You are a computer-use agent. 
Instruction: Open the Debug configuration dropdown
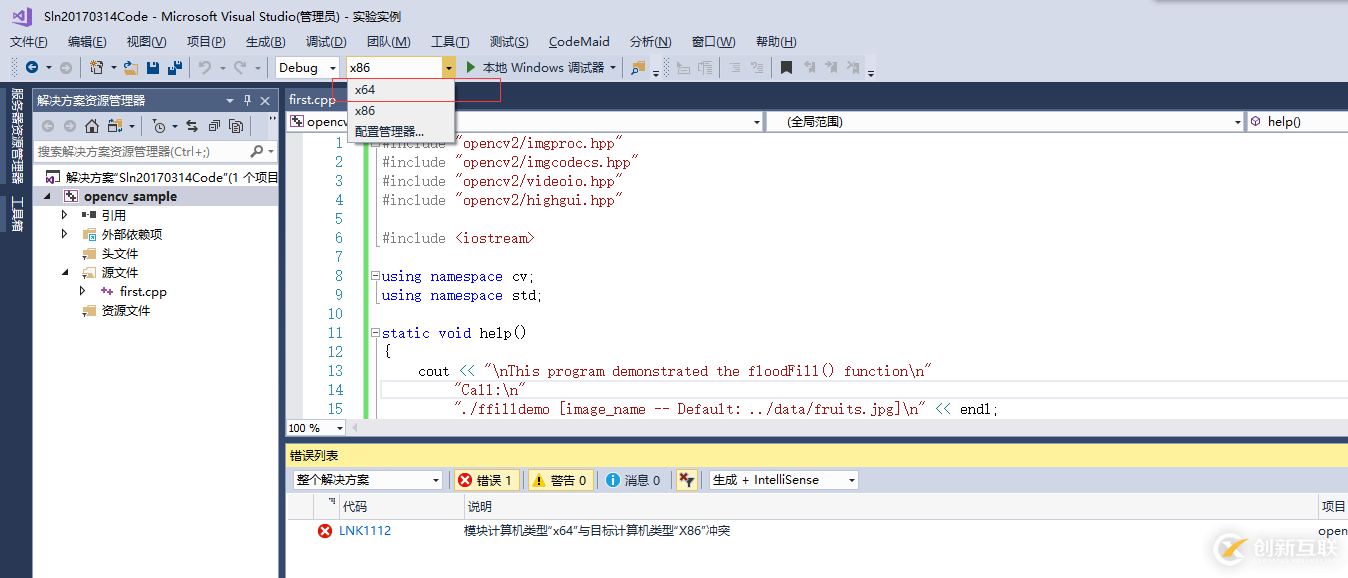(x=308, y=67)
